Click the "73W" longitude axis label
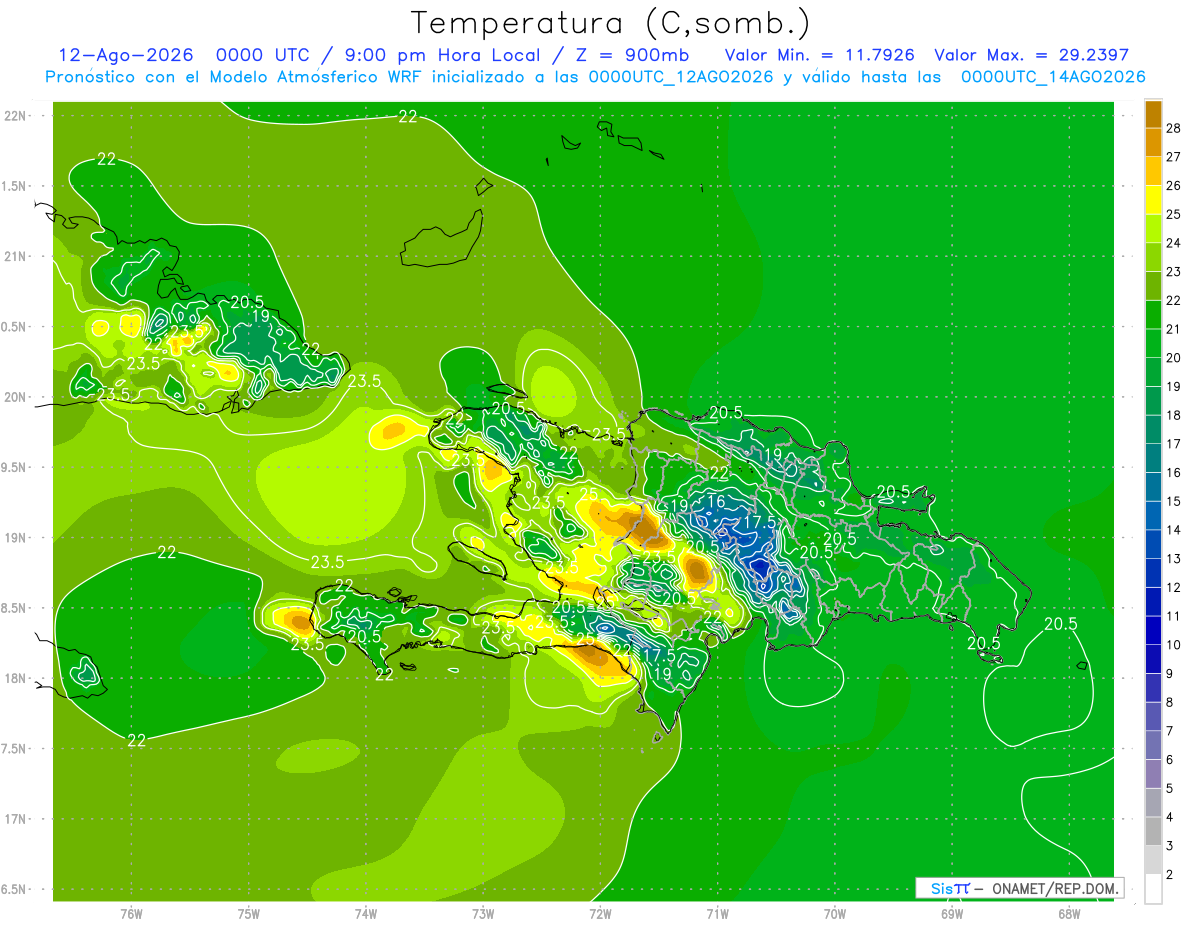1200x927 pixels. point(483,913)
